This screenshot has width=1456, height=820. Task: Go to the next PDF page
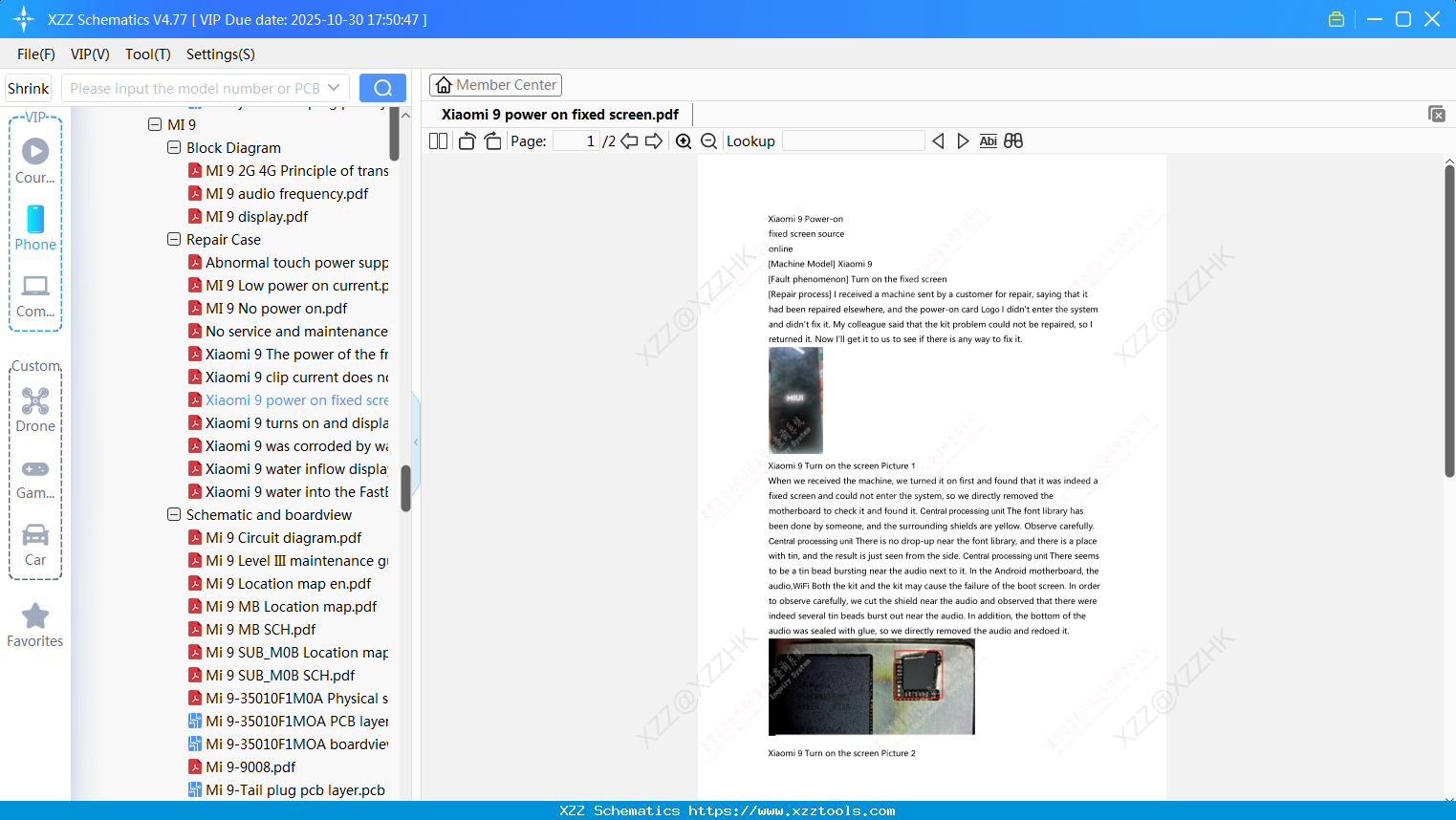pos(654,141)
